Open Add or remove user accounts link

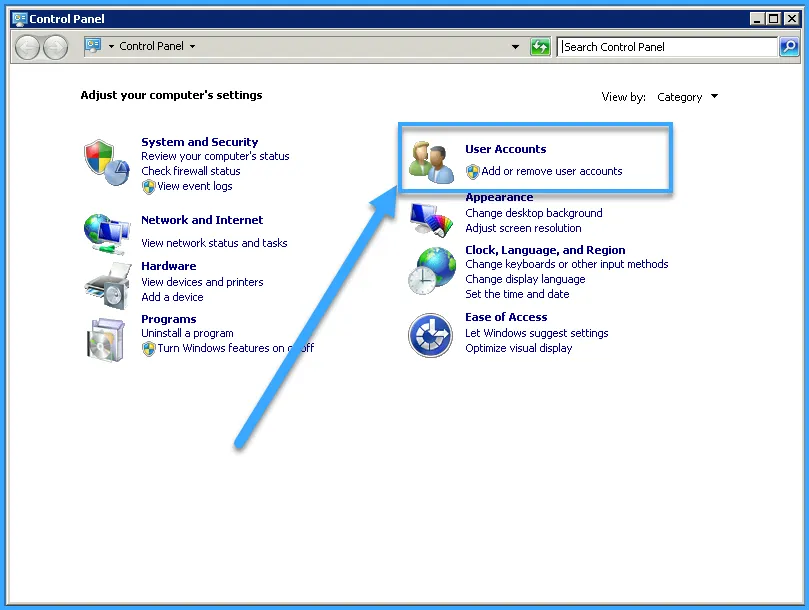pos(551,171)
